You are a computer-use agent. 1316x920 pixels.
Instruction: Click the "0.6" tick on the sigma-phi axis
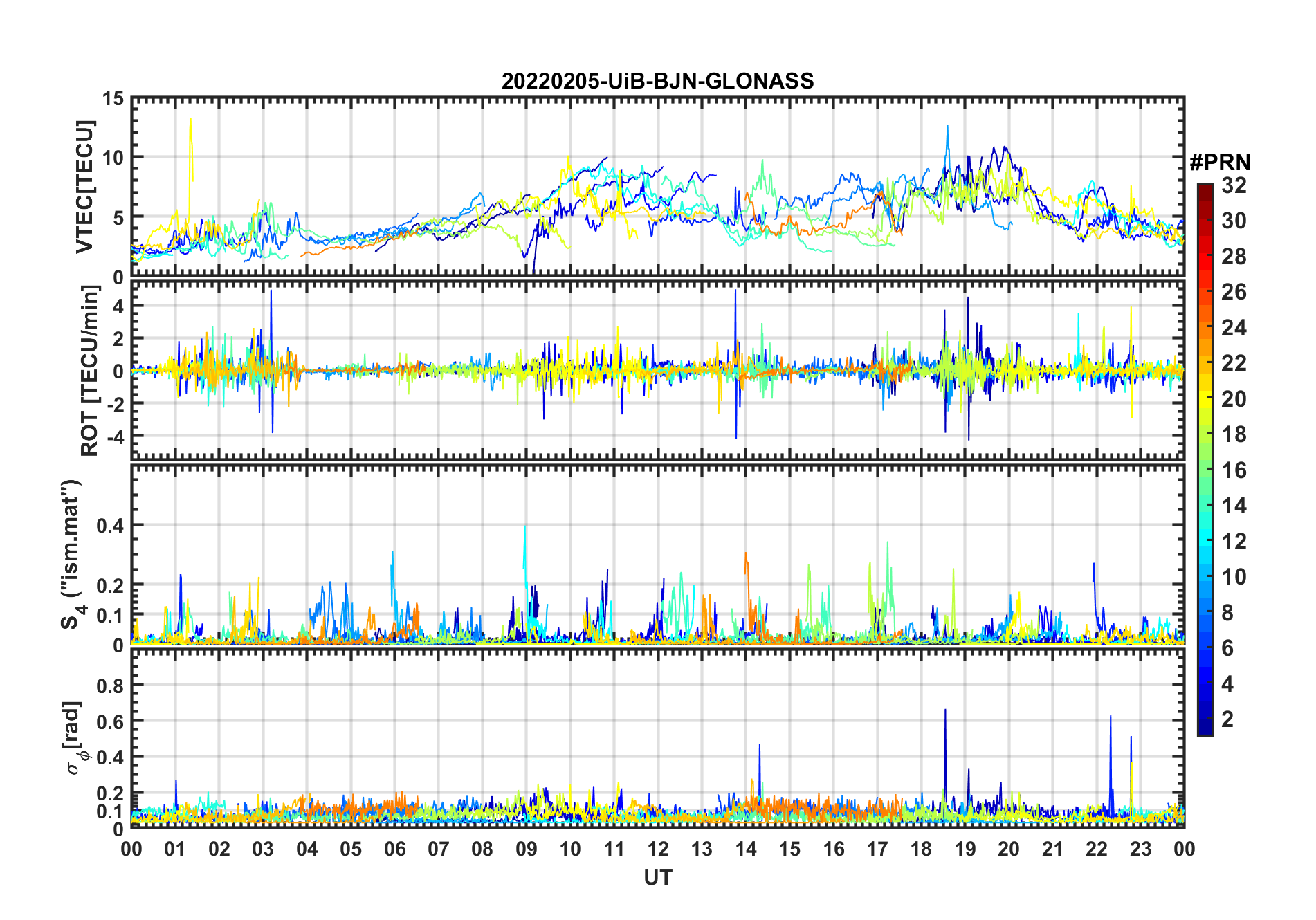pos(110,721)
